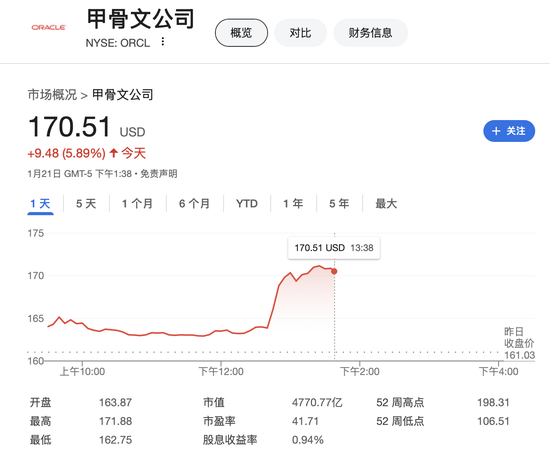Select the 5 年 time range
Screen dimensions: 550x460
(x=339, y=204)
